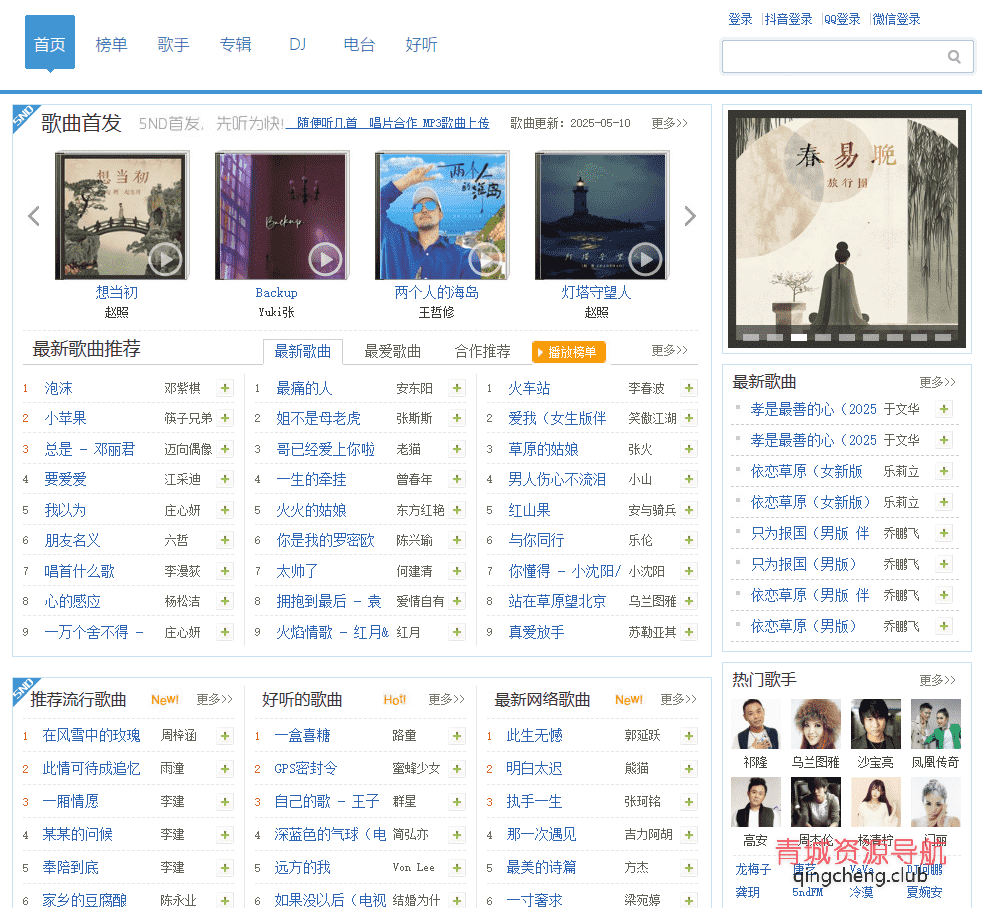Play the Backup album by Yuki张
This screenshot has height=908, width=982.
[x=325, y=259]
